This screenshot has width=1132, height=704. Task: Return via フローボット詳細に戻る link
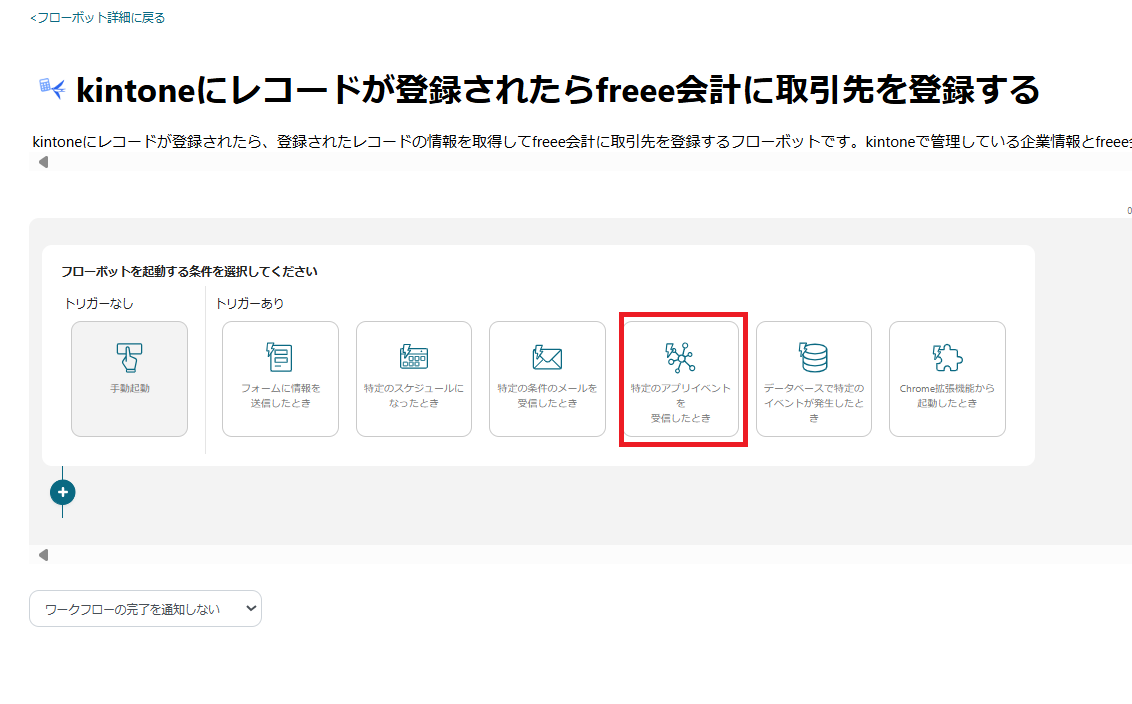tap(96, 16)
